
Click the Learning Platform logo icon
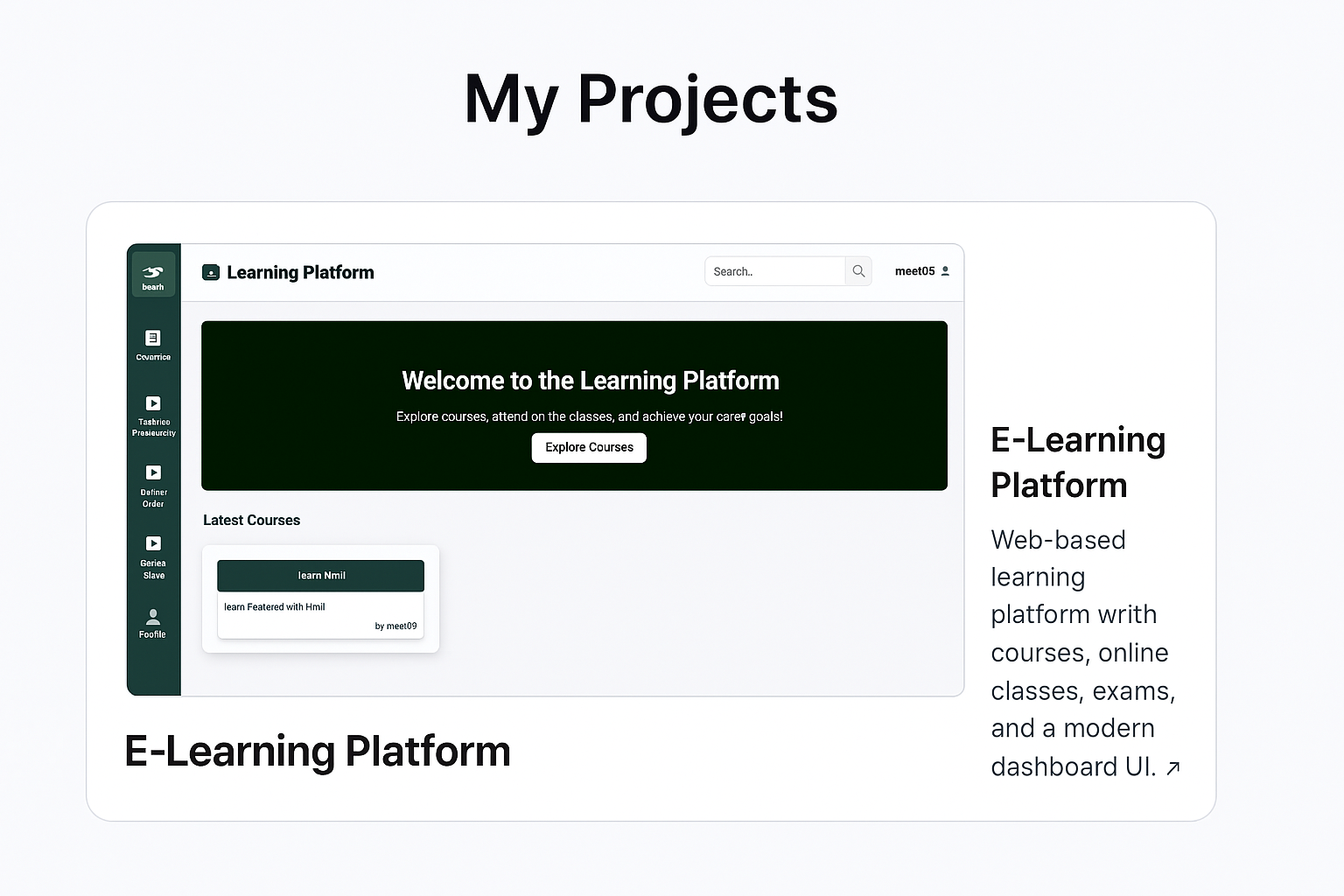[211, 272]
